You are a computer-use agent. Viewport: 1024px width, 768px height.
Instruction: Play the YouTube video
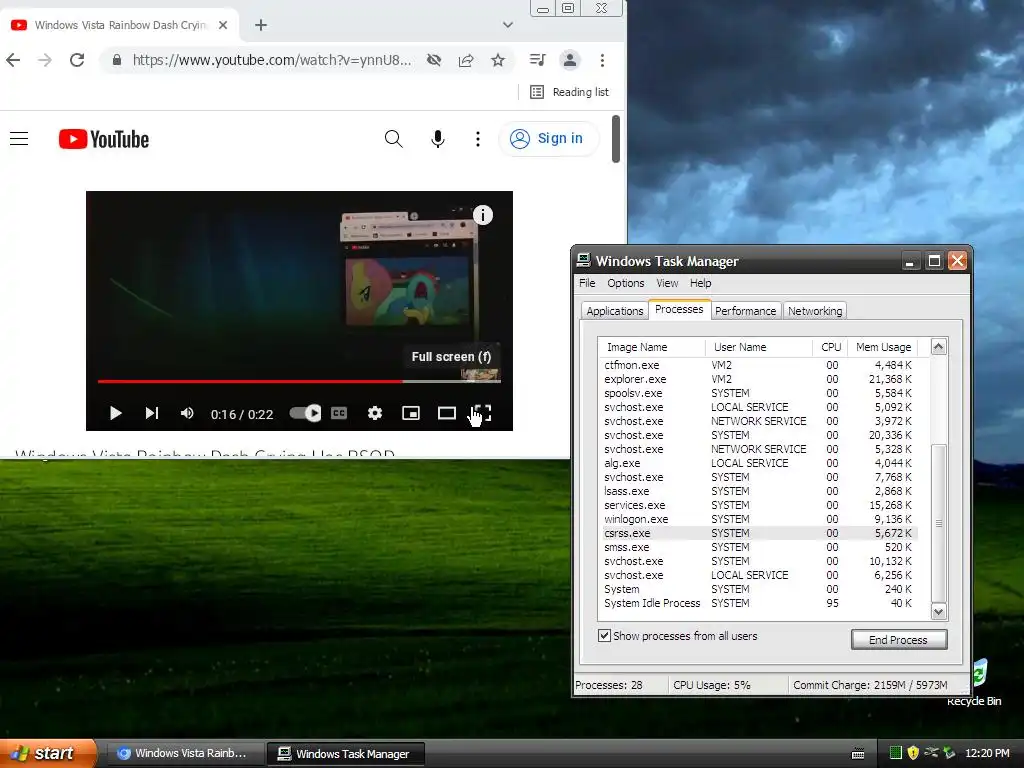116,413
